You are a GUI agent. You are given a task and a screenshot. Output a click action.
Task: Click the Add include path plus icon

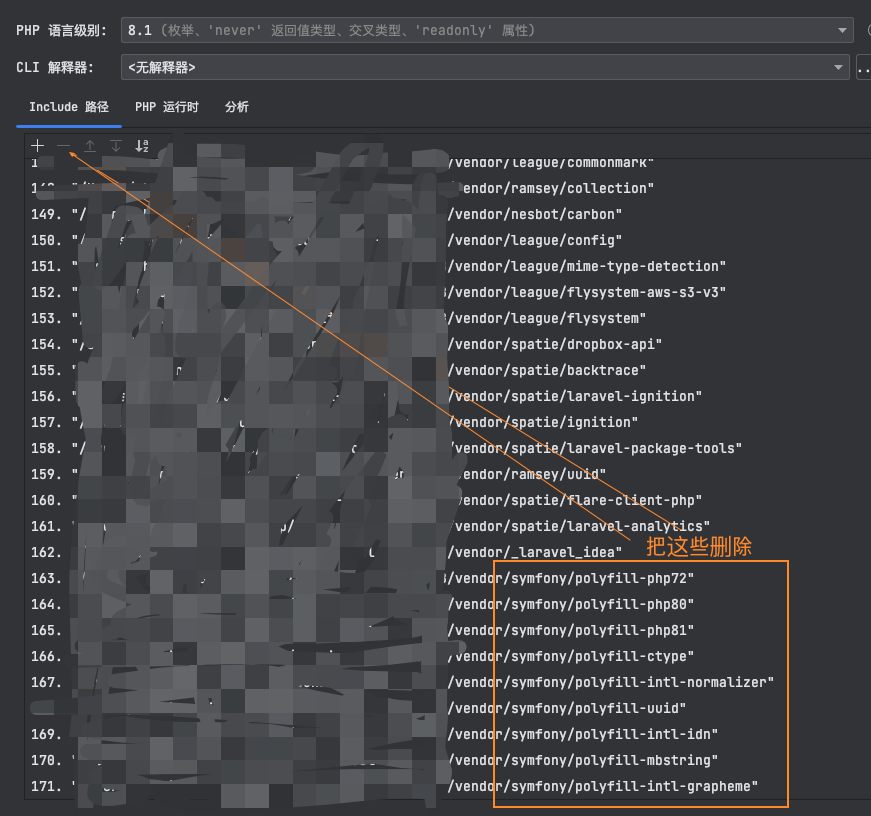(x=37, y=146)
